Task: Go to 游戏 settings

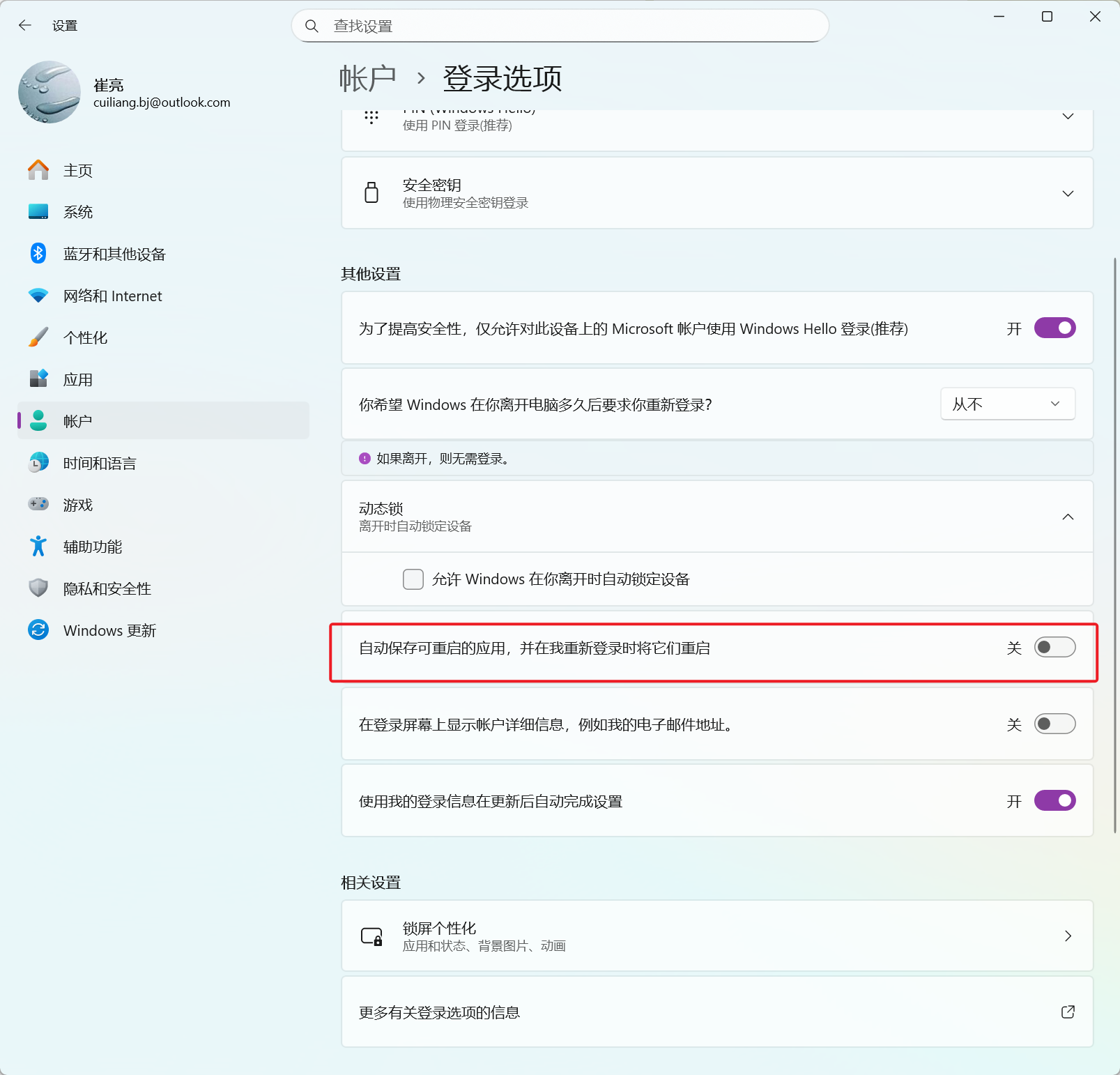Action: pos(163,505)
